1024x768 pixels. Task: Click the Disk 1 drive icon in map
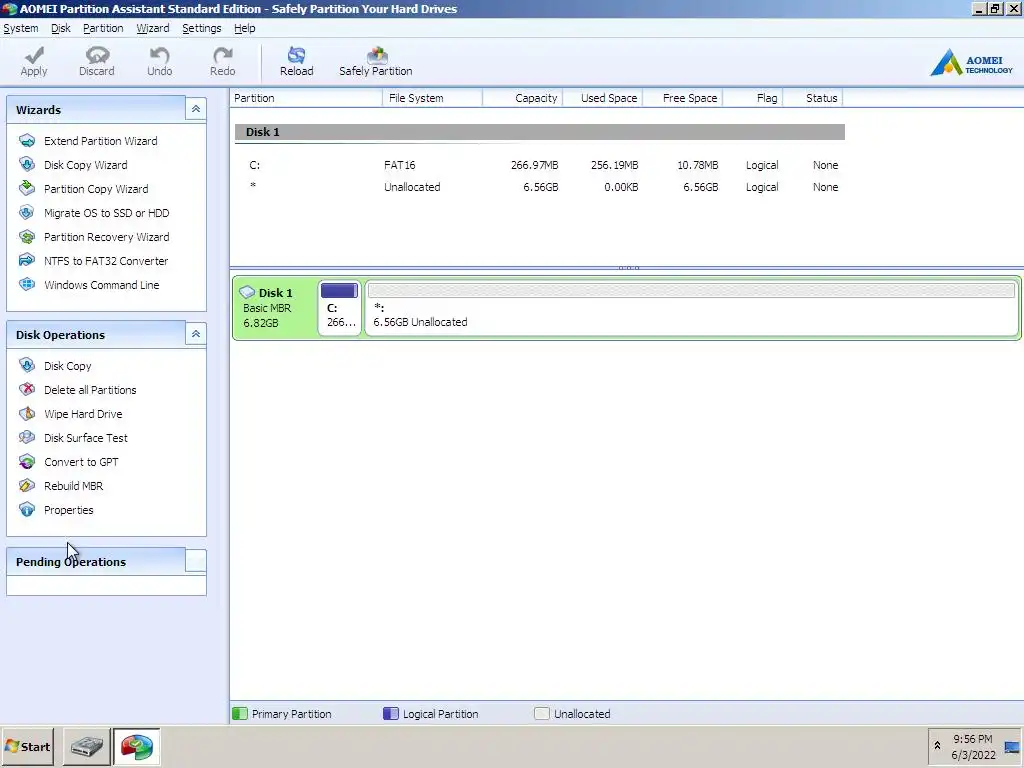[247, 292]
